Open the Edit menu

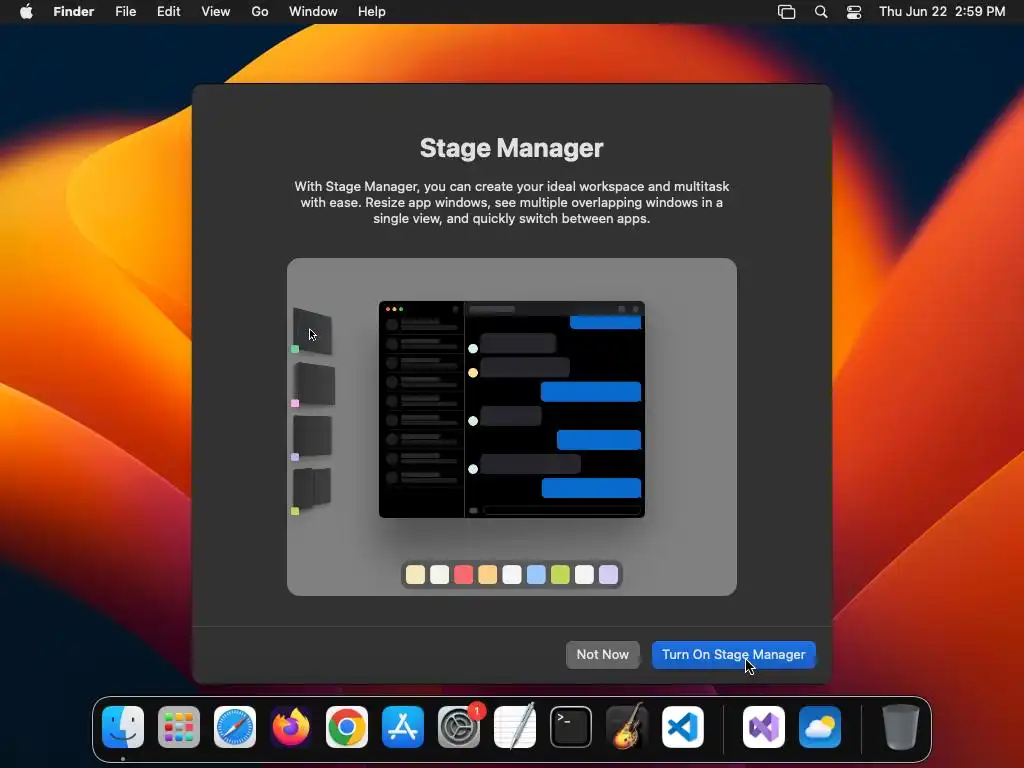click(x=168, y=11)
